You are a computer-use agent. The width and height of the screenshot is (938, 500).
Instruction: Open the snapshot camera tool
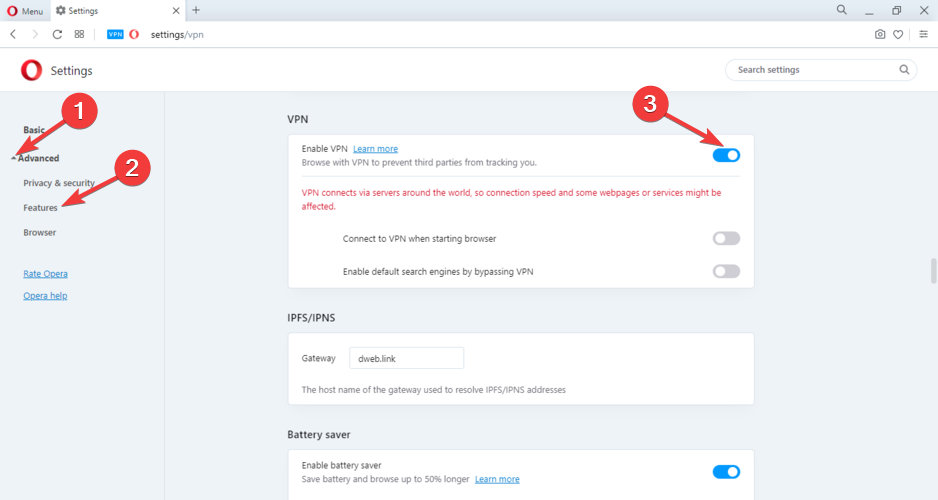[x=880, y=34]
